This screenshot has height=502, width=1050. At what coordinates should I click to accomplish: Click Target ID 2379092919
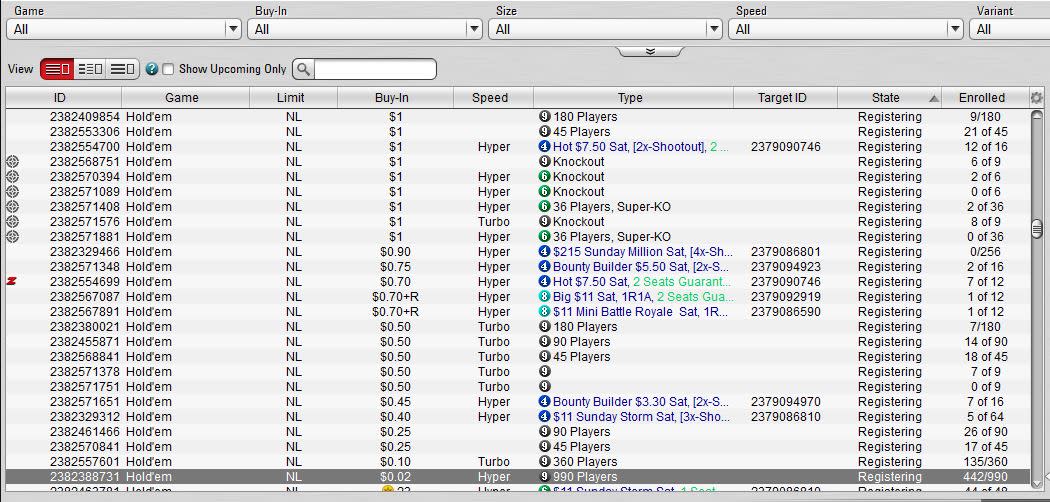785,297
